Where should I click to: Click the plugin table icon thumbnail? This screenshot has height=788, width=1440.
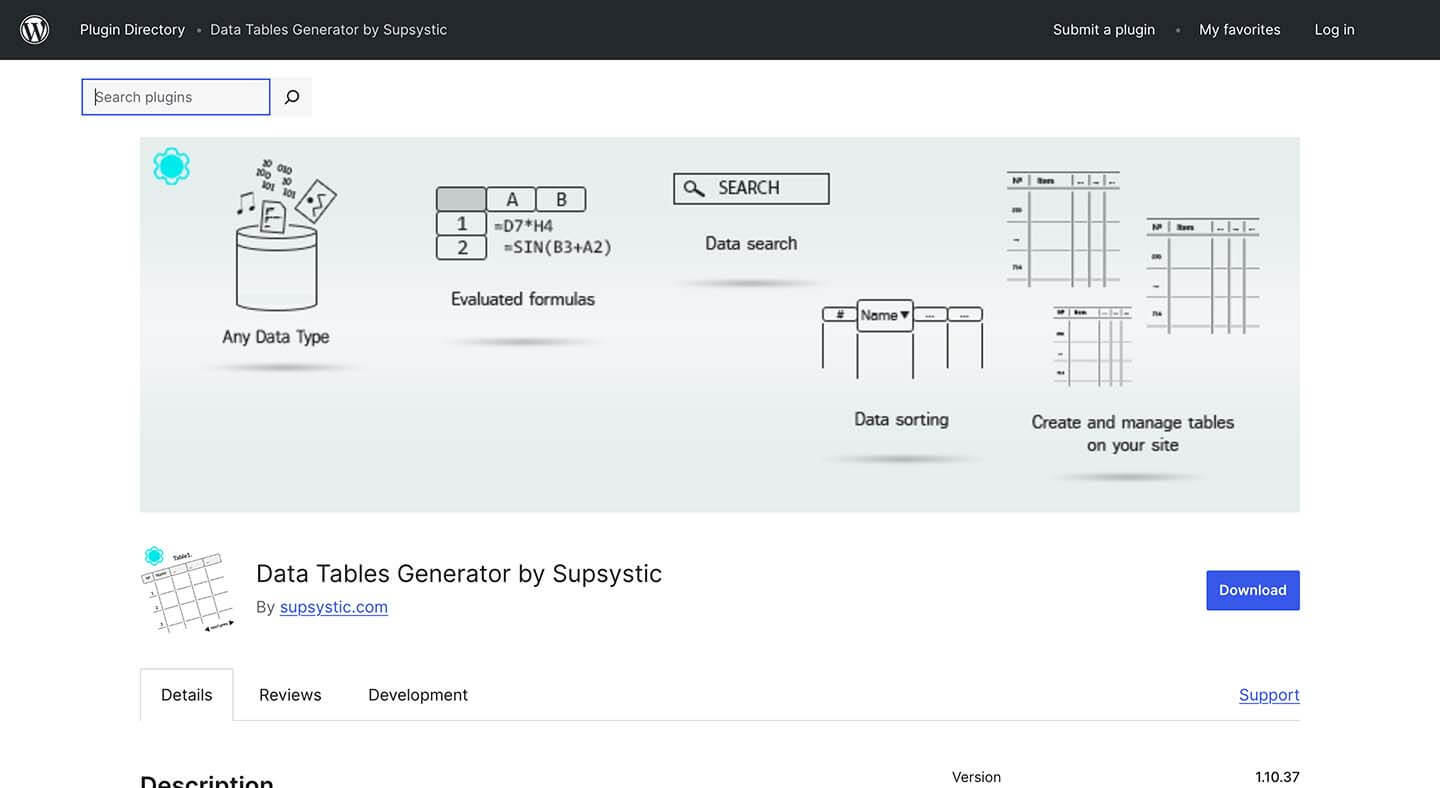[188, 590]
